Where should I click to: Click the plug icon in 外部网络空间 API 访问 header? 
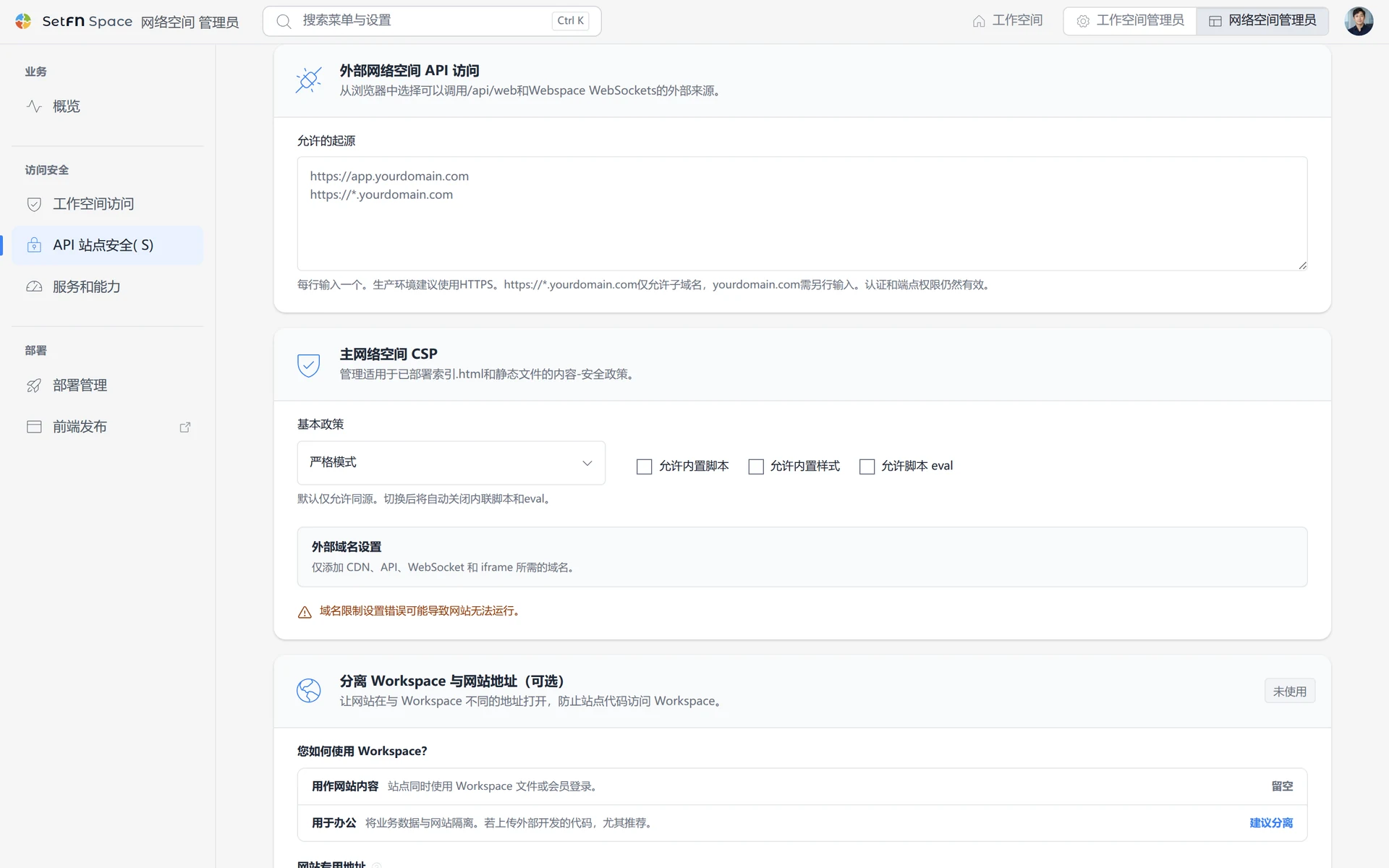tap(309, 80)
